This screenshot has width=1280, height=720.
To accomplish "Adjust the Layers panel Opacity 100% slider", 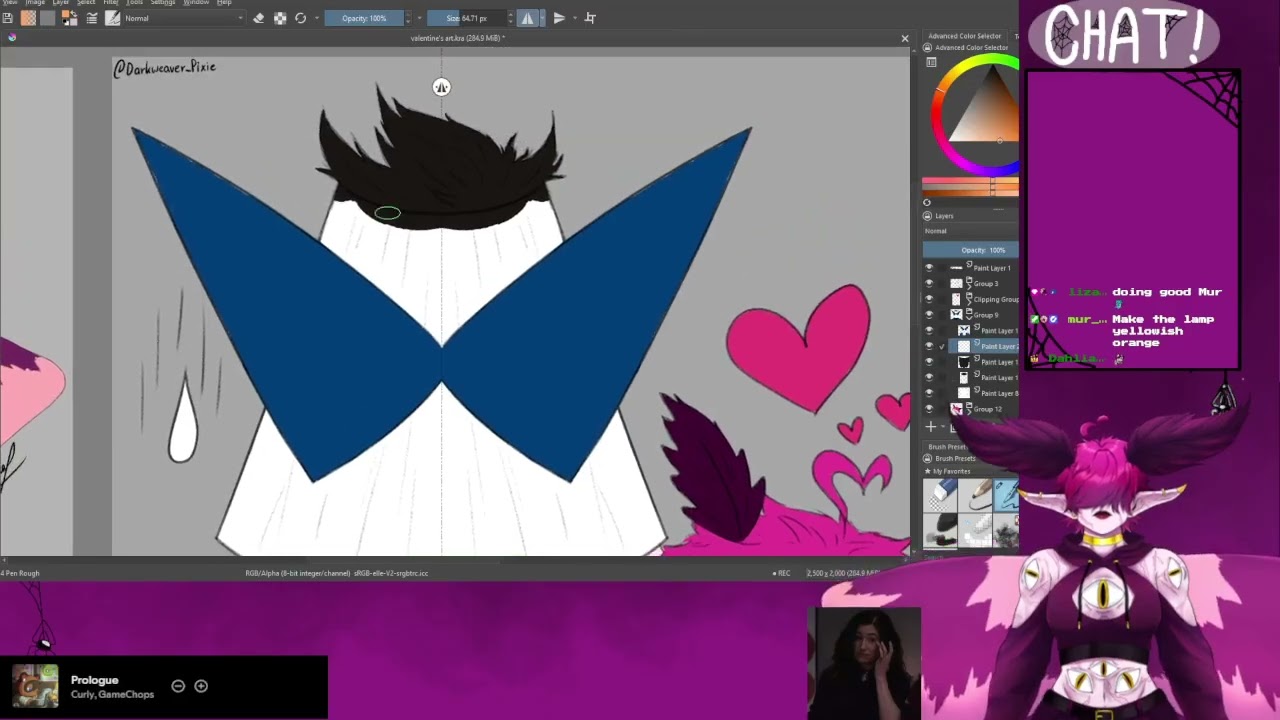I will pos(971,250).
